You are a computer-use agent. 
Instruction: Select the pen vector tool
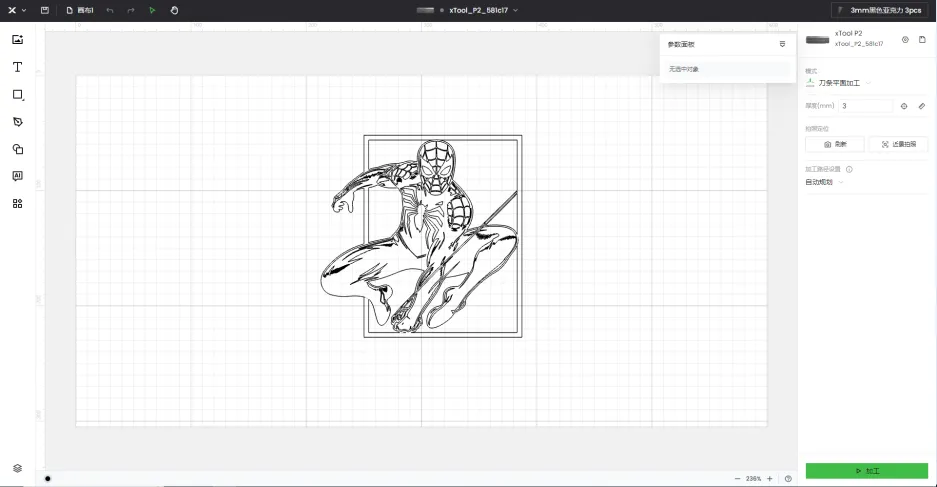tap(17, 122)
